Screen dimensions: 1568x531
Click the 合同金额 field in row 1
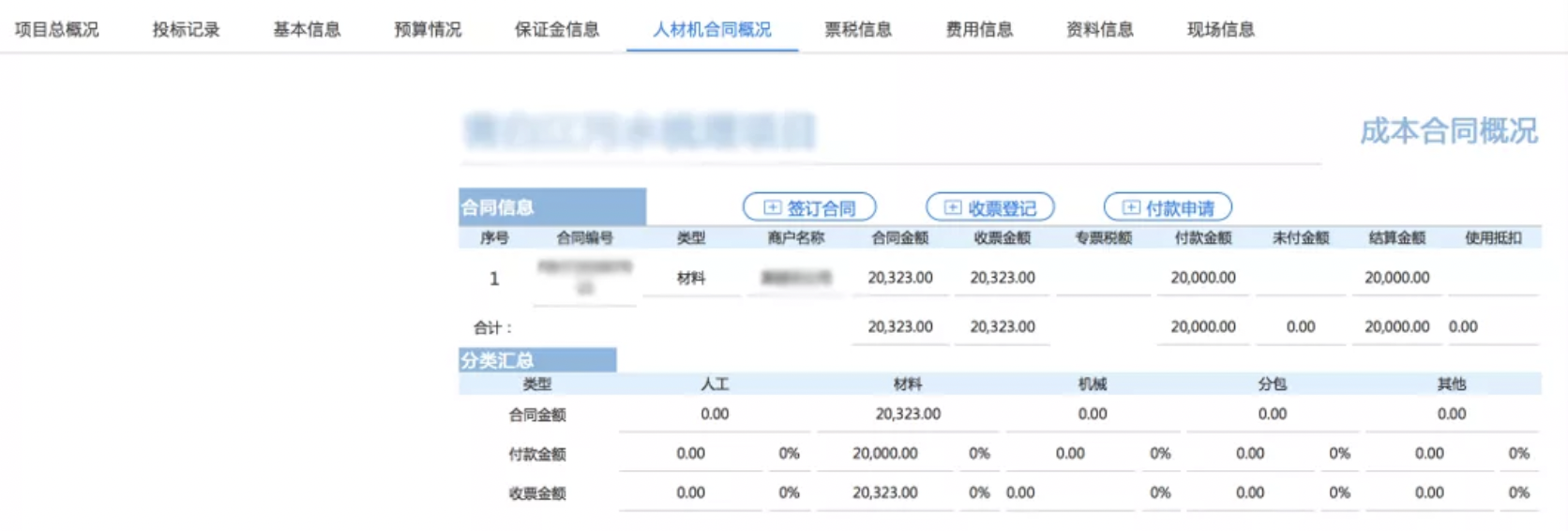click(x=899, y=278)
